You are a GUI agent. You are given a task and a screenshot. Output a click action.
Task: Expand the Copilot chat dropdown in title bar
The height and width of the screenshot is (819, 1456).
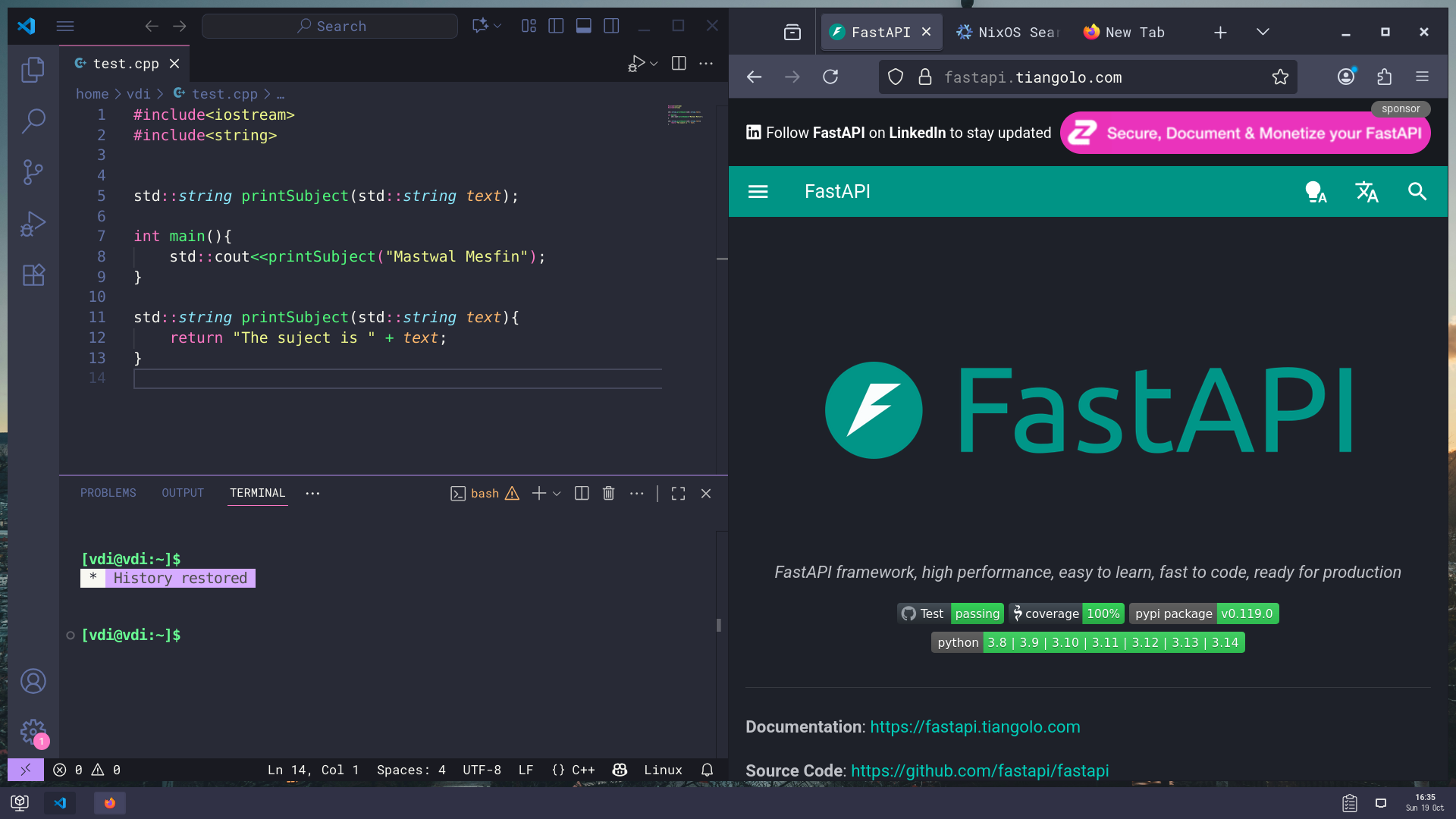497,26
